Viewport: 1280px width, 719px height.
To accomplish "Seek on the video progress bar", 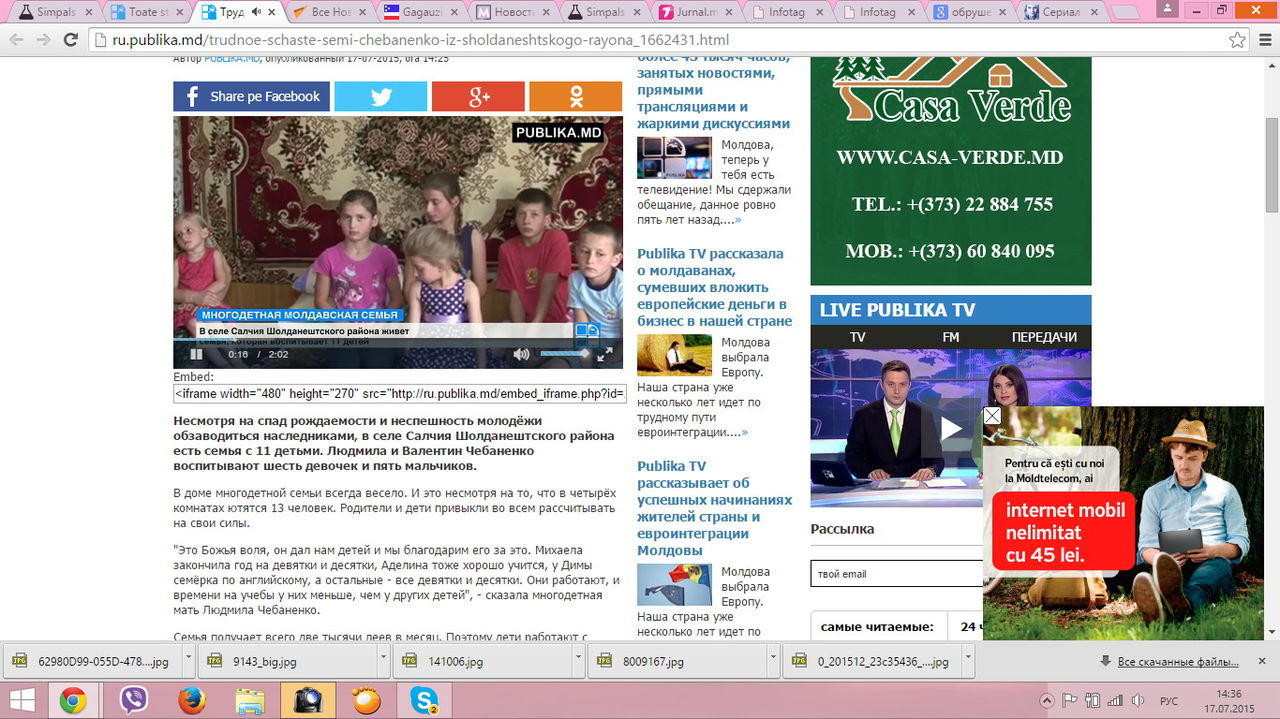I will tap(398, 340).
